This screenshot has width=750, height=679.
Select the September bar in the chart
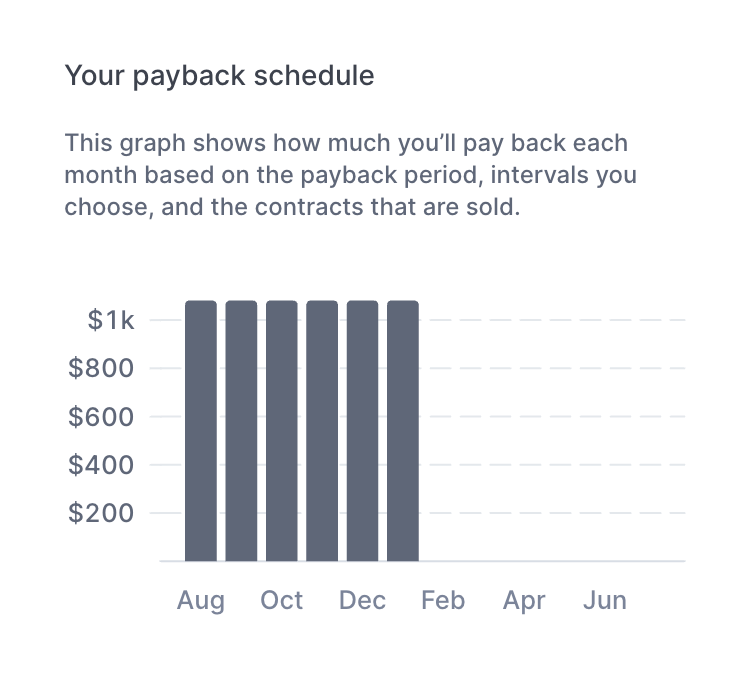pos(241,430)
